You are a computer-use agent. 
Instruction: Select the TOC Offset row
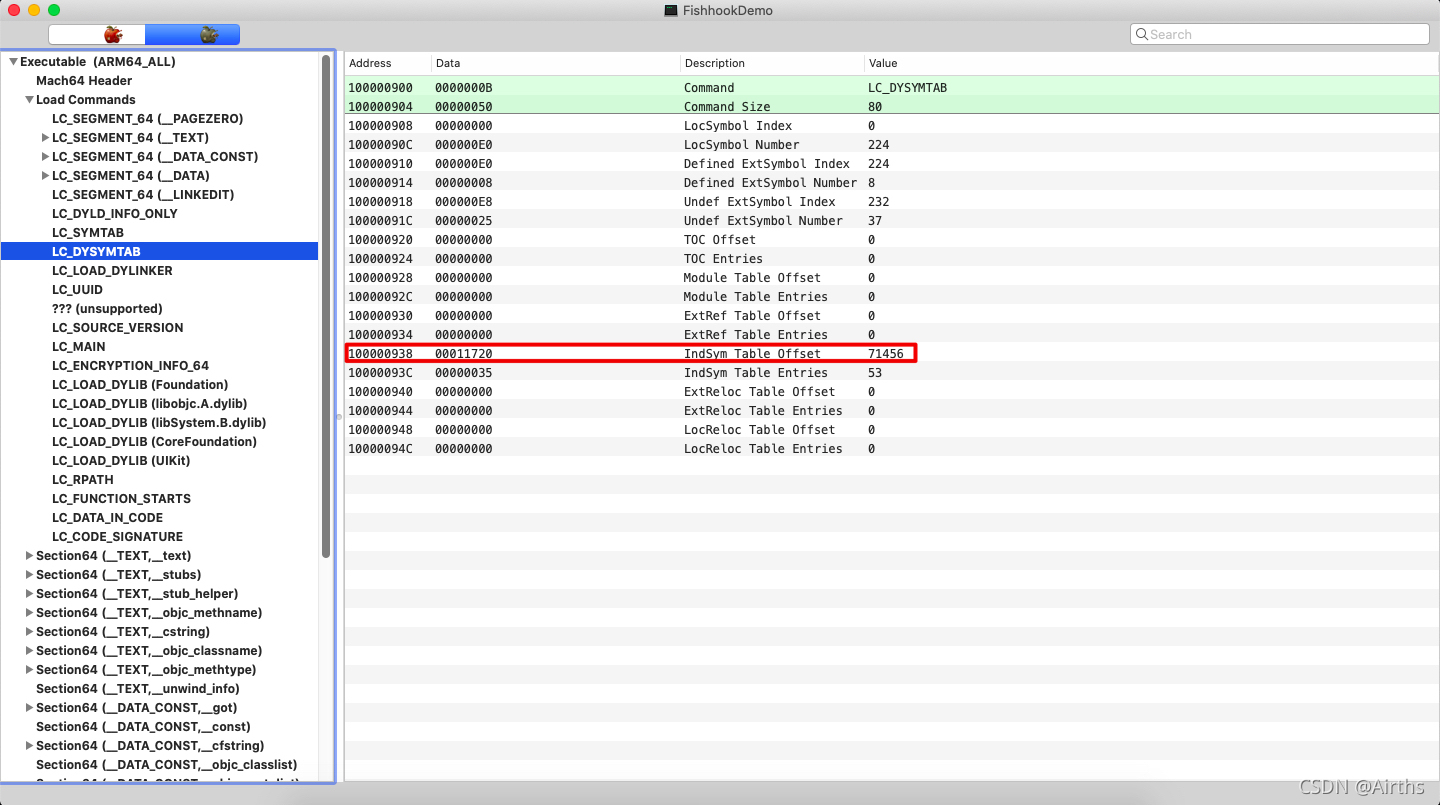892,240
